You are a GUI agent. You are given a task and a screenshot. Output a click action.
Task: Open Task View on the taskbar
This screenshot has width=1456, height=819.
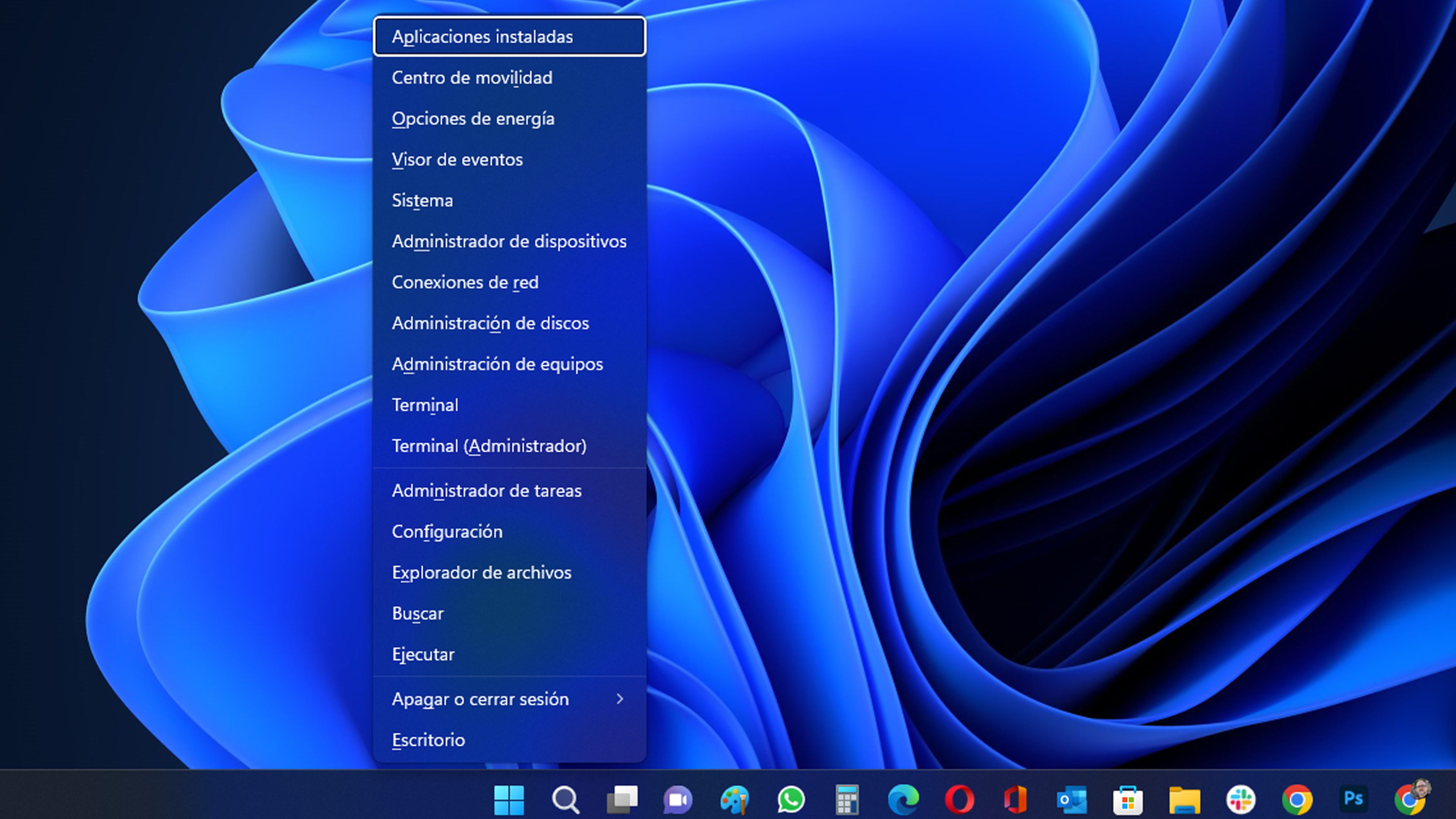[622, 800]
